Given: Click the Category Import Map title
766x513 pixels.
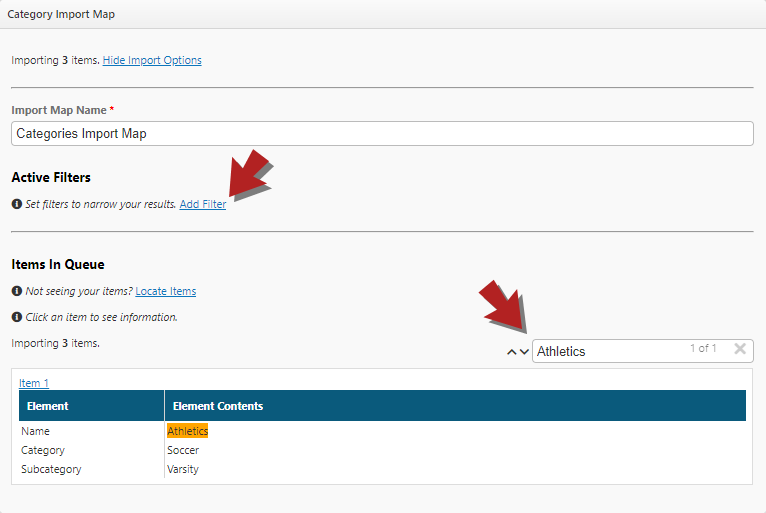Looking at the screenshot, I should (x=61, y=14).
